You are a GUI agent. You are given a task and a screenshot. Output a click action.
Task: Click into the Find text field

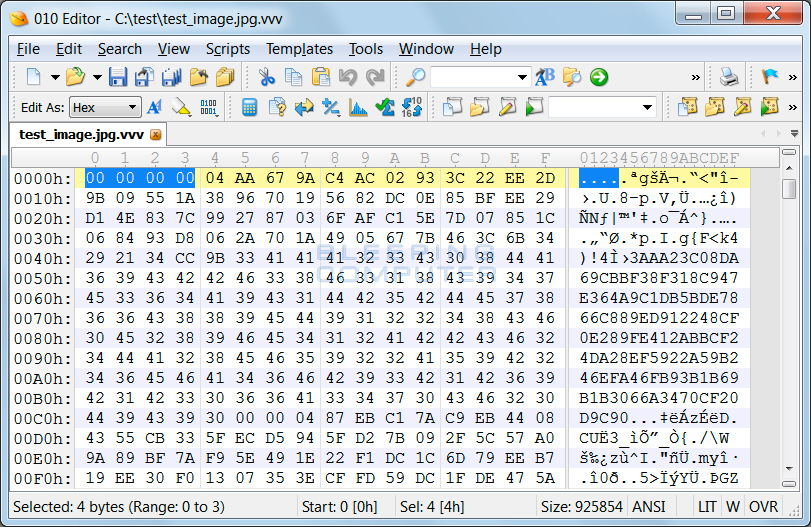tap(473, 78)
